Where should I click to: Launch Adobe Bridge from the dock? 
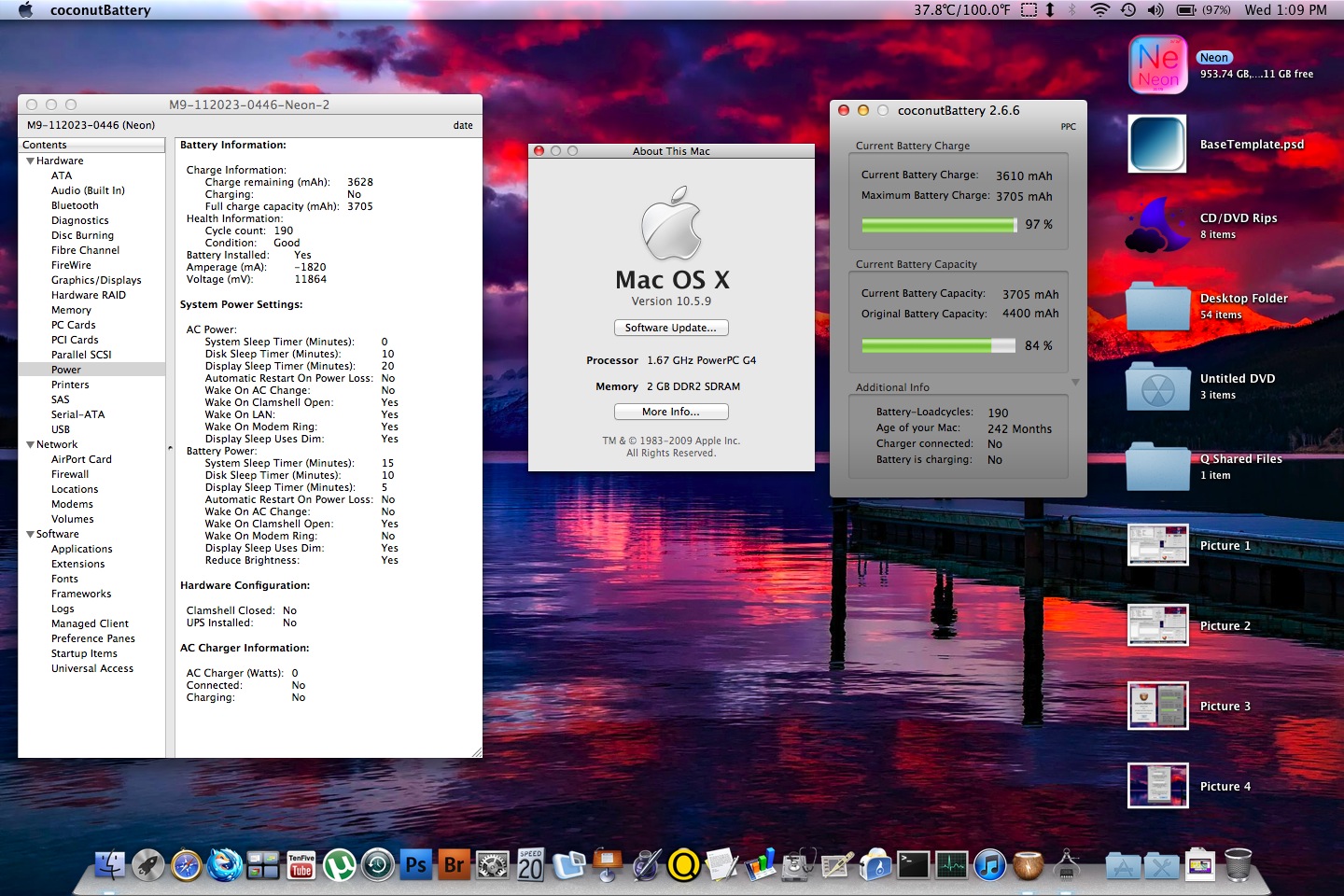454,865
